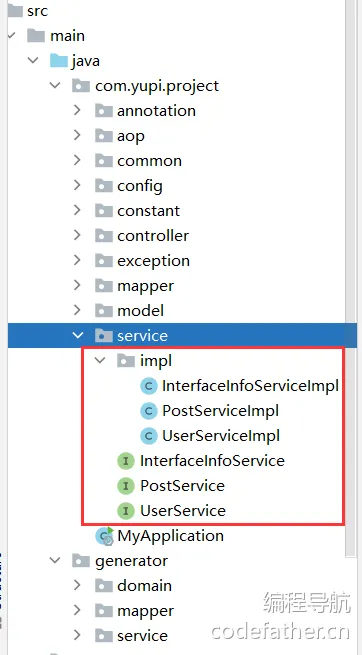Click the com.yupi.project package icon
Viewport: 362px width, 655px height.
81,86
